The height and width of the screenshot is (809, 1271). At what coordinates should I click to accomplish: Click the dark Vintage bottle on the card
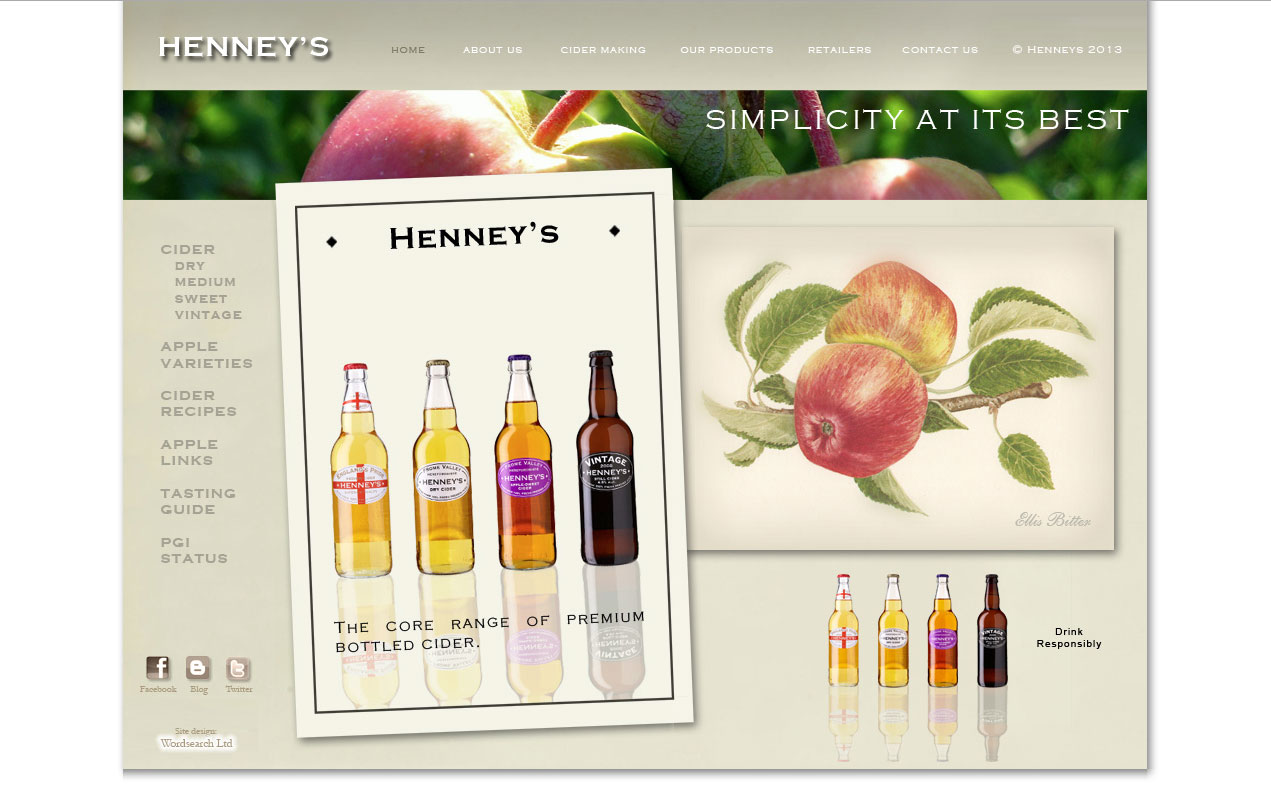(606, 458)
